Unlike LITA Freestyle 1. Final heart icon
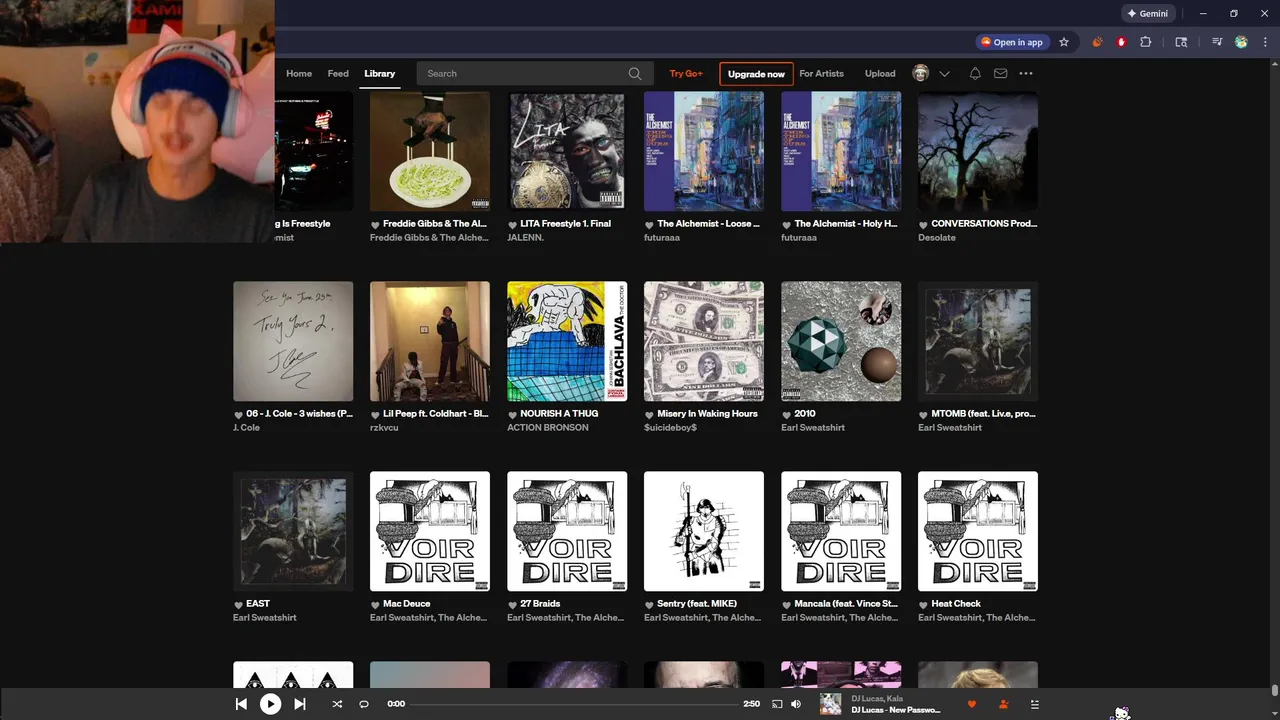Image resolution: width=1280 pixels, height=720 pixels. [512, 225]
